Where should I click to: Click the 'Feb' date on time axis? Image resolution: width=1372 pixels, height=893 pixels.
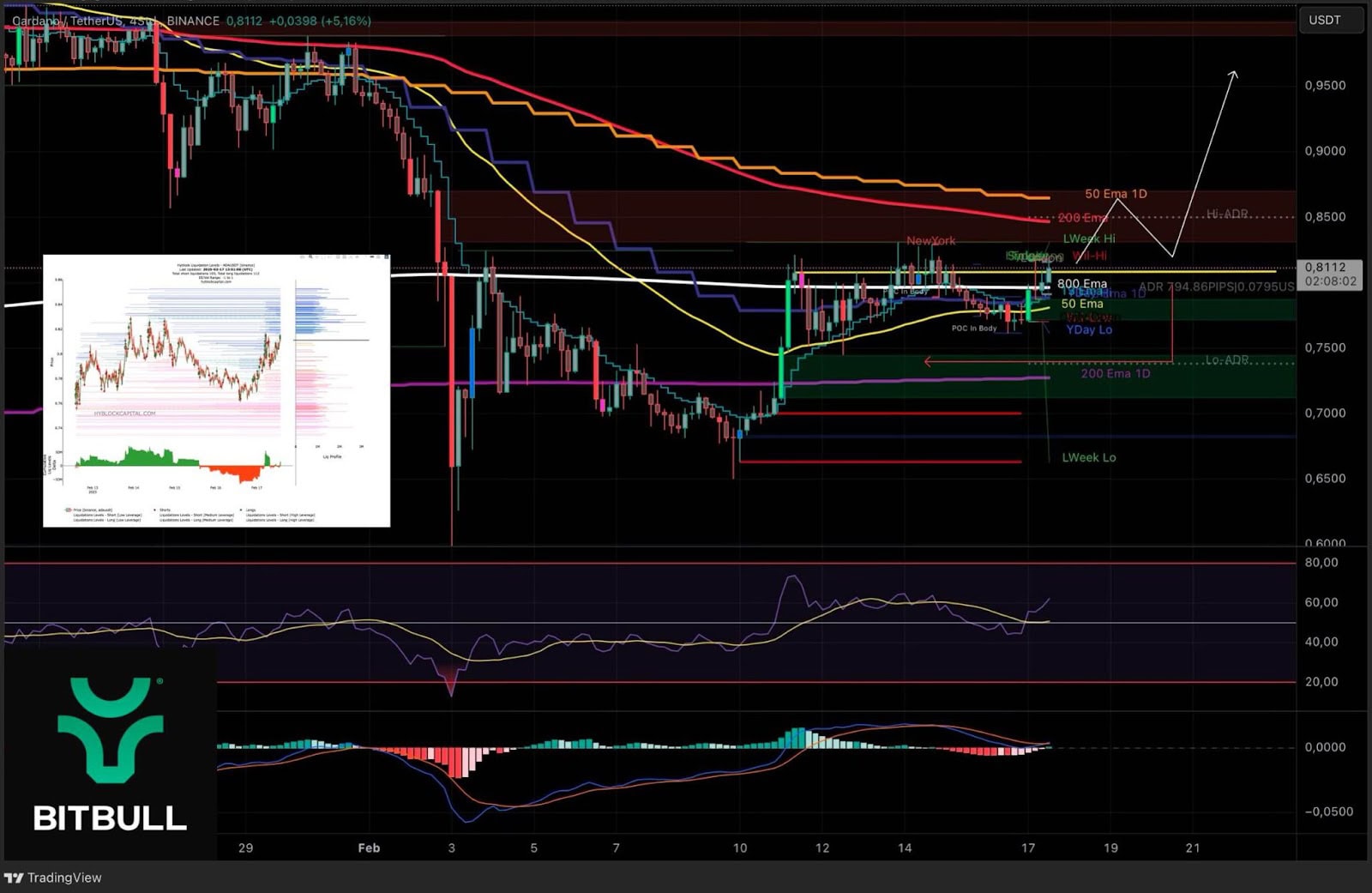[369, 848]
